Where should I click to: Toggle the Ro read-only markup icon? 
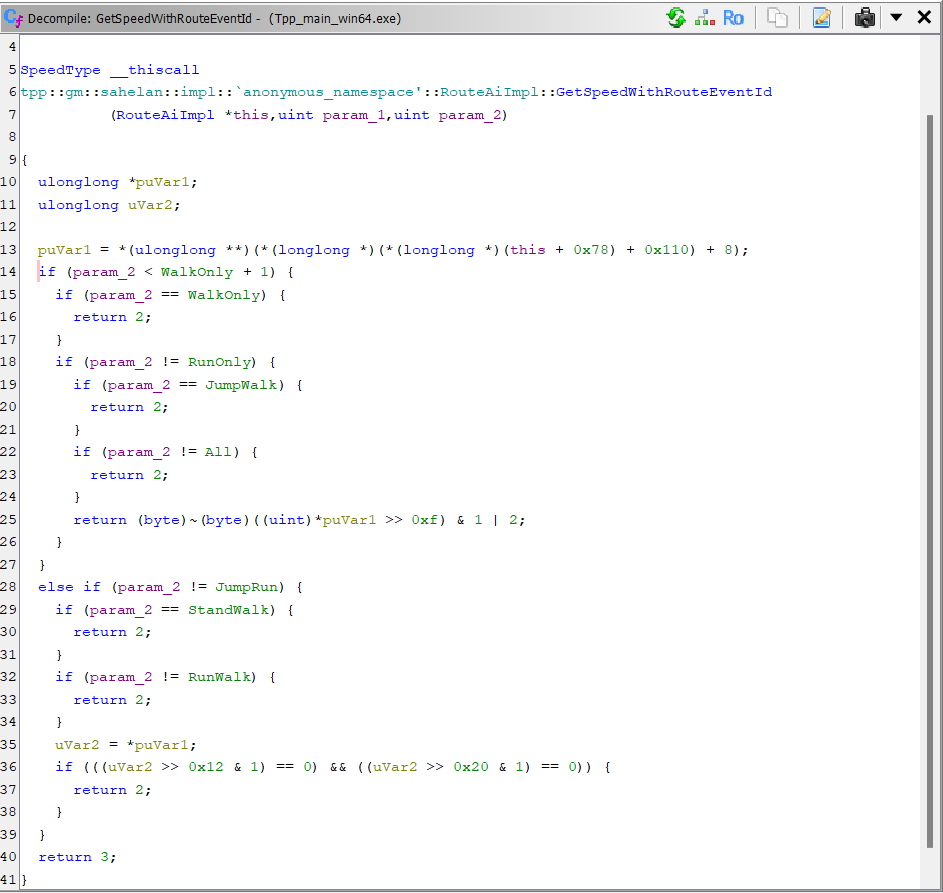click(733, 18)
